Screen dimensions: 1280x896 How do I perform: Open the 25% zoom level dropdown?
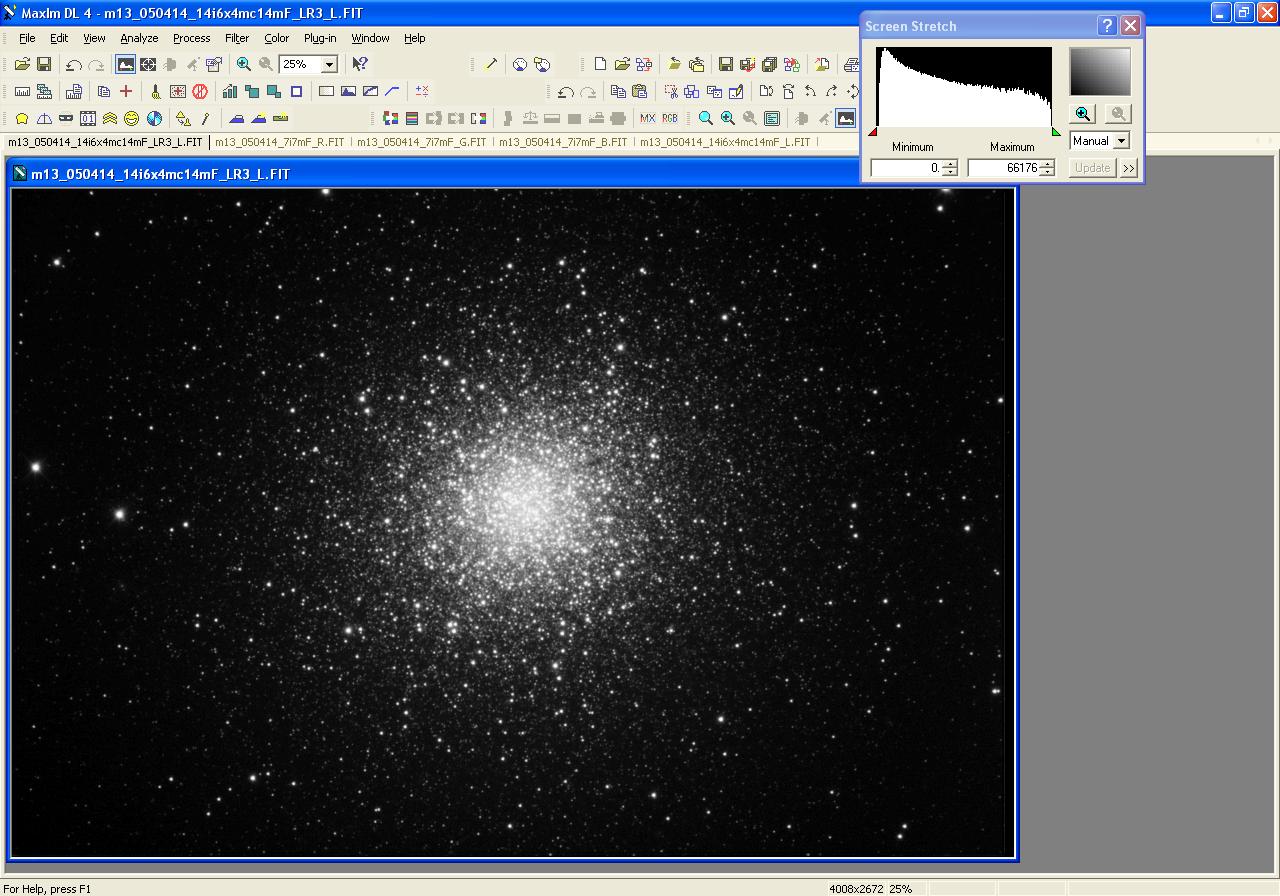[329, 64]
